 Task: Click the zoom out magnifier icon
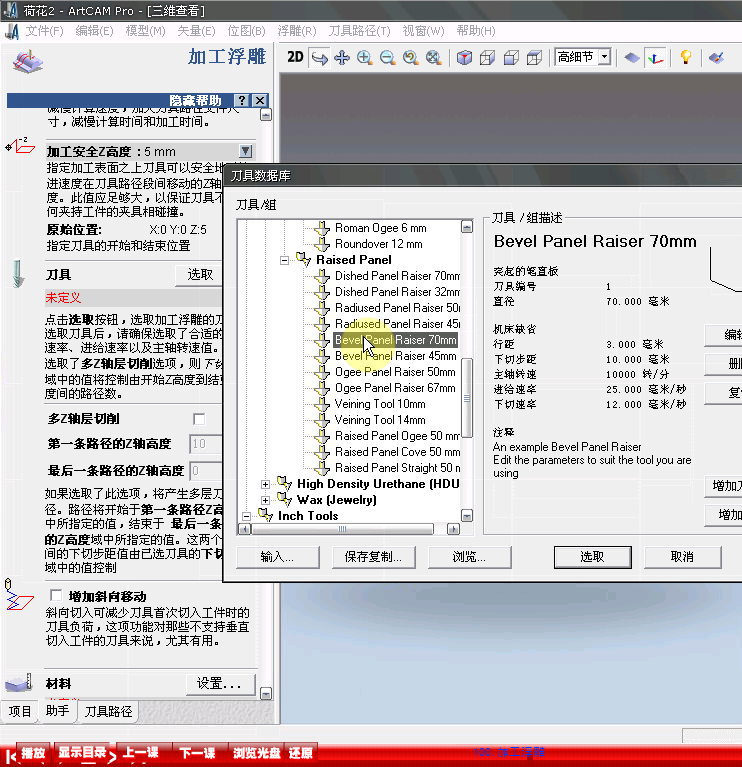387,57
